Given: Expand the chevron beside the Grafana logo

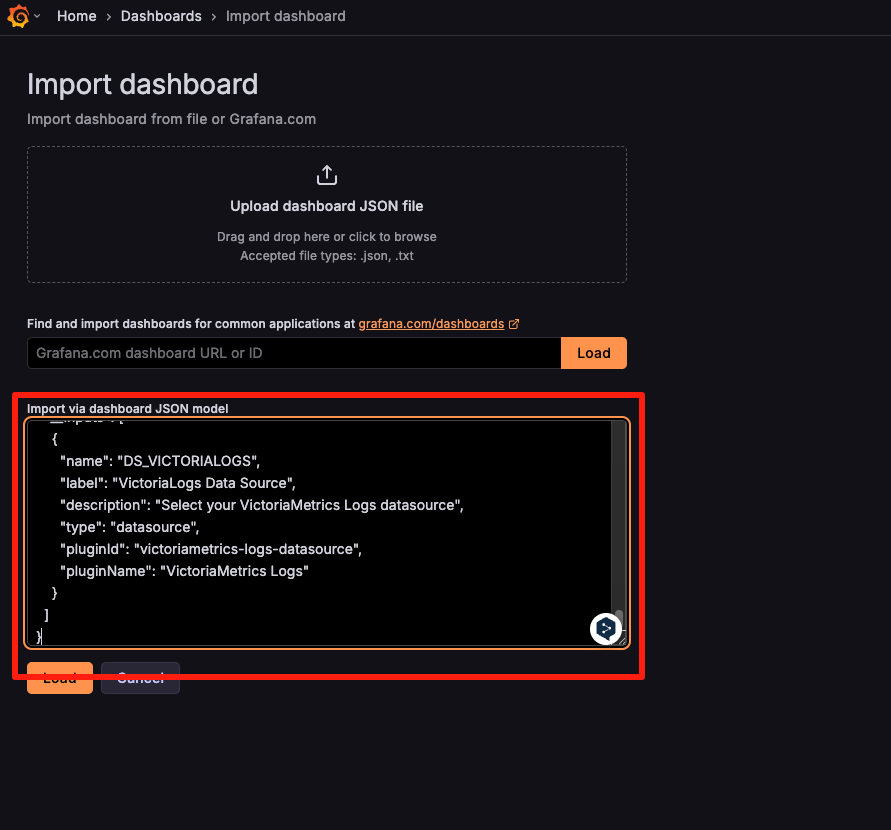Looking at the screenshot, I should 35,17.
